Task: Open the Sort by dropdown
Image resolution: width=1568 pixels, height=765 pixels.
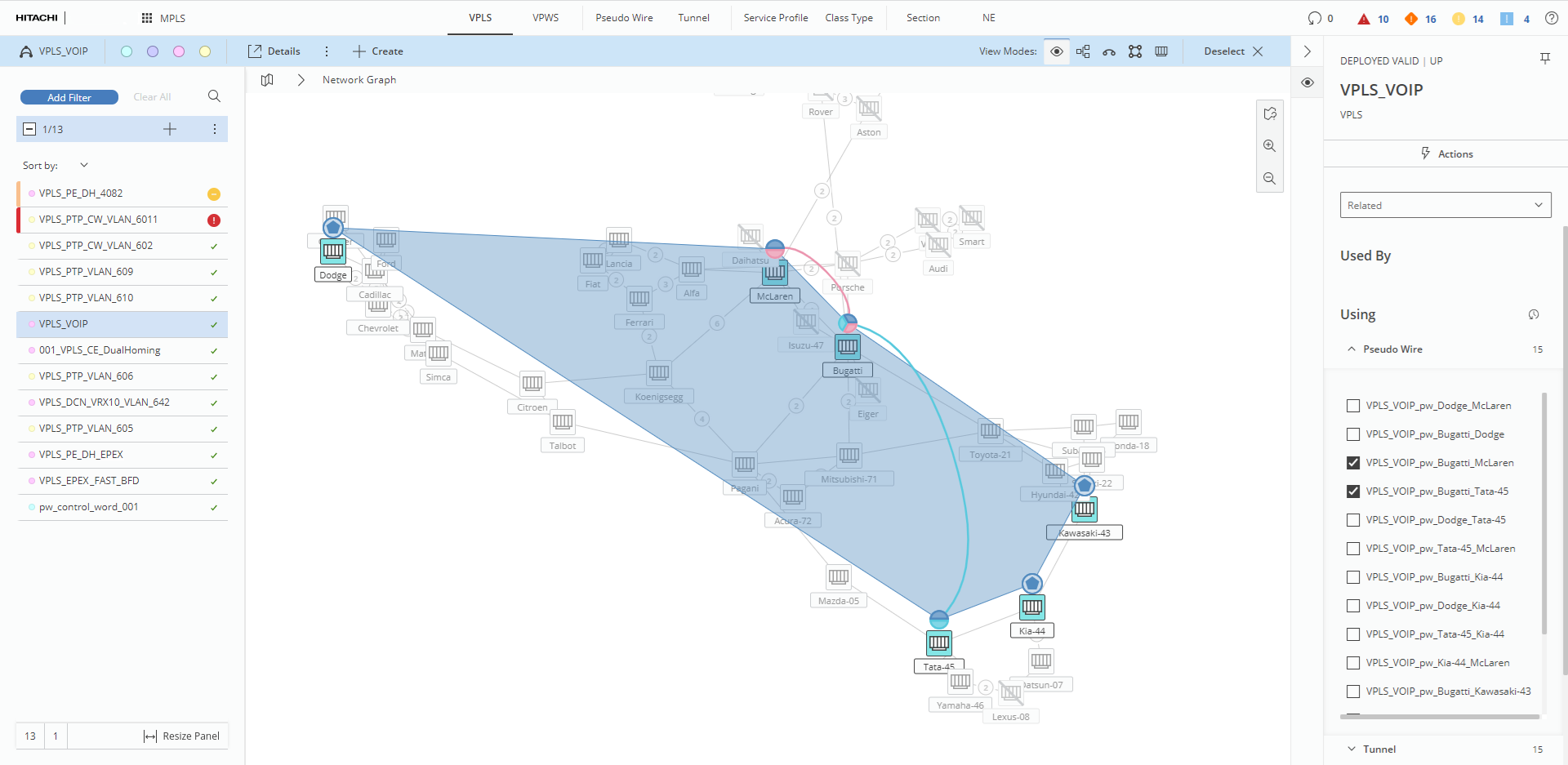Action: (83, 166)
